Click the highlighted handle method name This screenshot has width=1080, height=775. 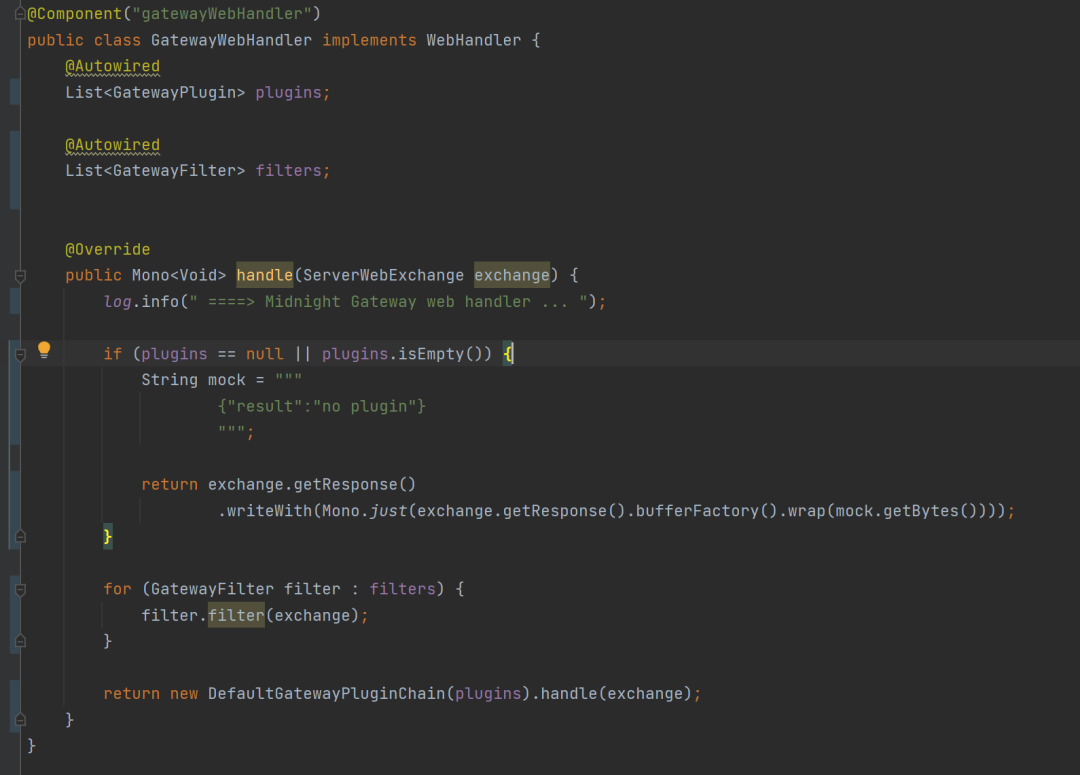[x=264, y=276]
